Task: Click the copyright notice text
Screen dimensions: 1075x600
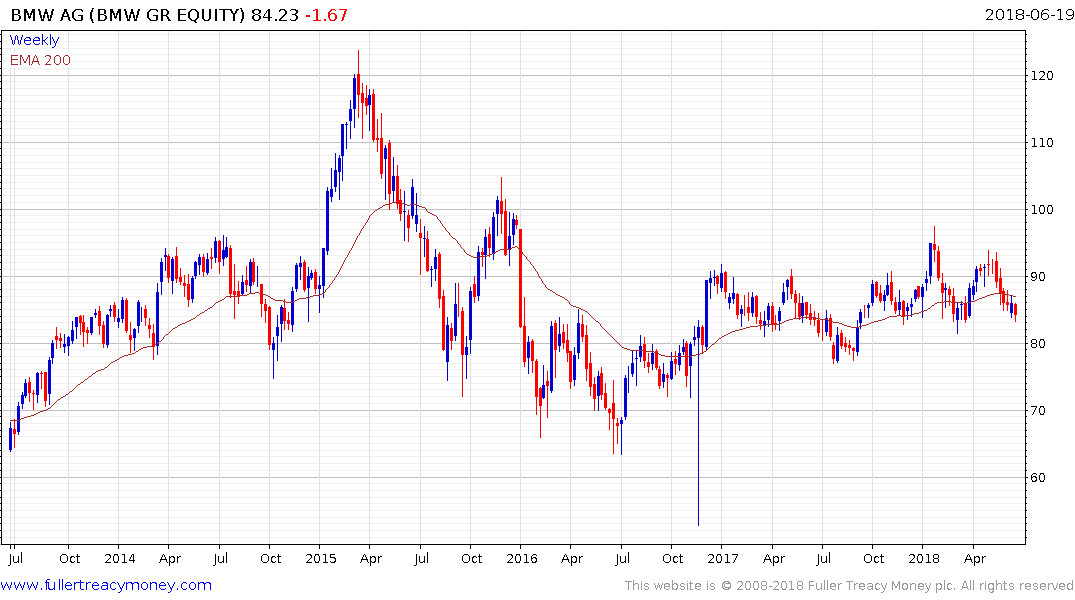Action: tap(849, 586)
